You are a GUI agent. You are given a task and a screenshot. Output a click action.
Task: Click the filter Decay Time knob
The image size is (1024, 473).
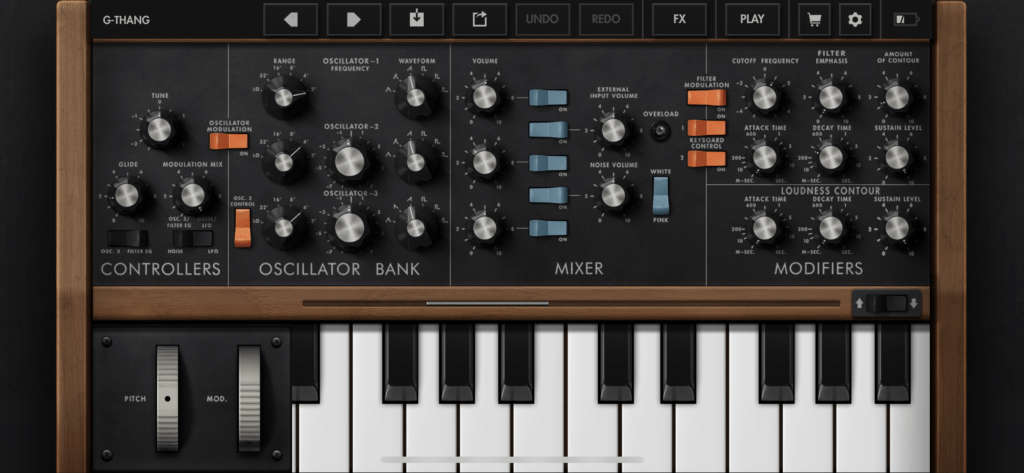(831, 157)
